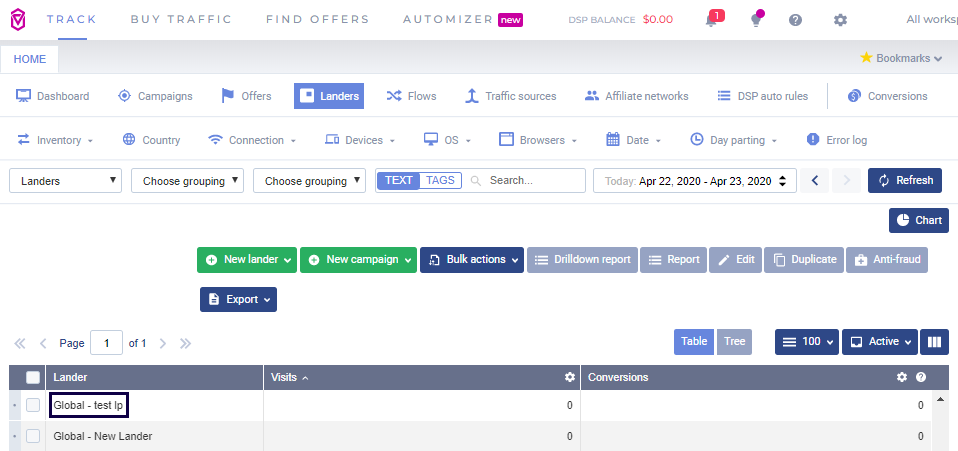Click the Visits column settings gear
This screenshot has height=451, width=958.
(570, 378)
